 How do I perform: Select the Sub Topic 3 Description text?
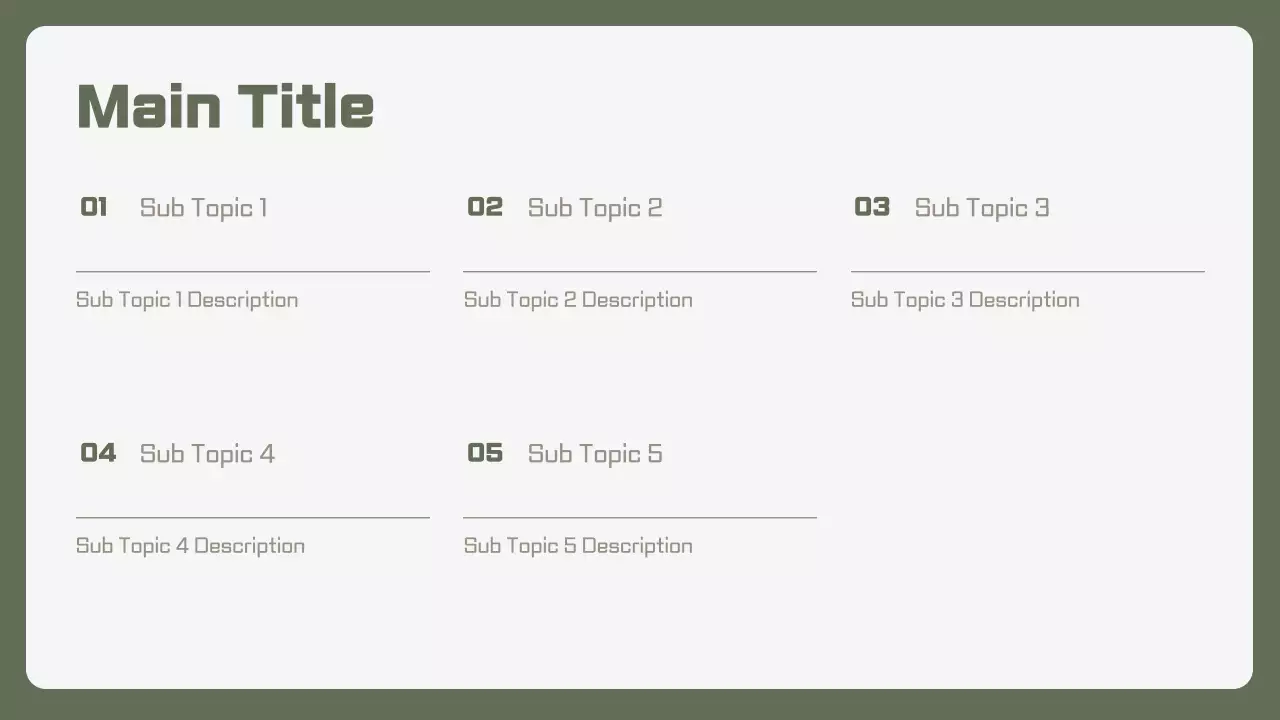point(965,300)
